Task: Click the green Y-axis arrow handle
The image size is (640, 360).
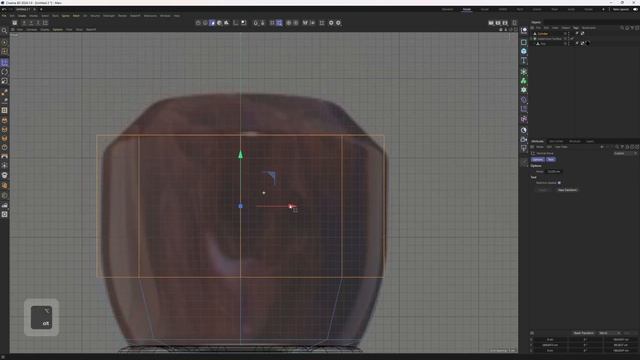Action: tap(240, 155)
